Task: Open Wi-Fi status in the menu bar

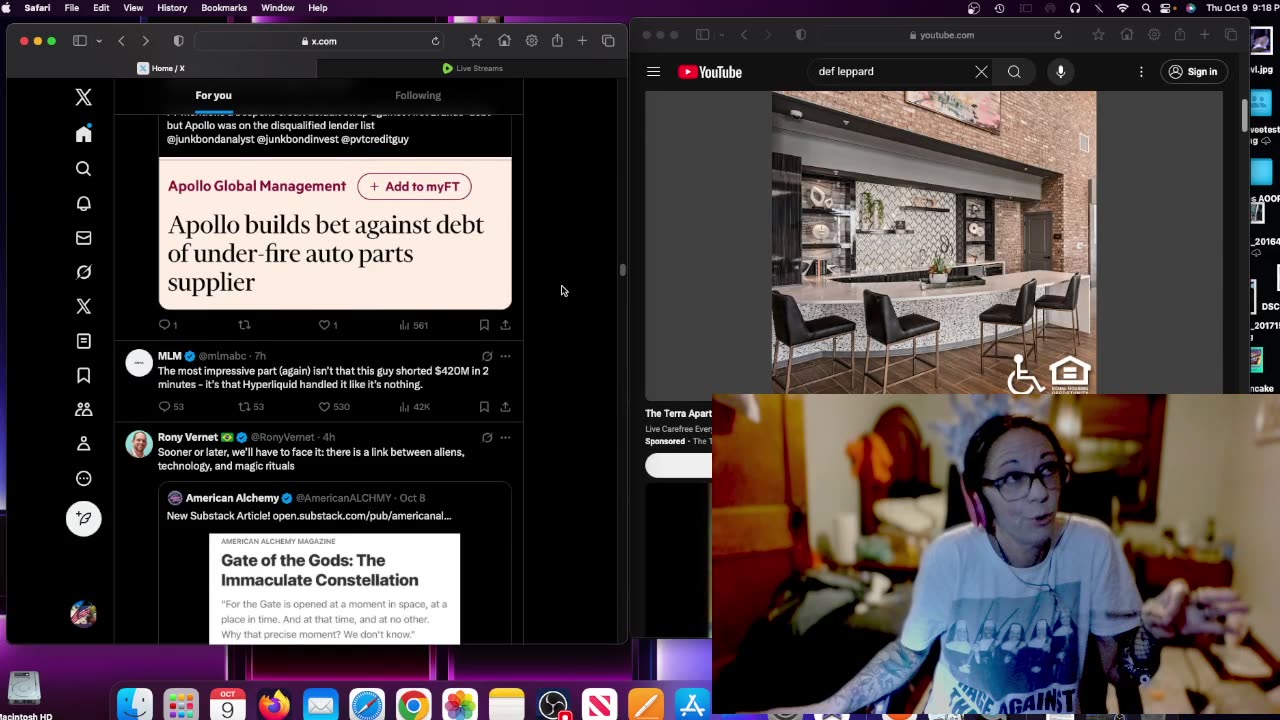Action: [1122, 8]
